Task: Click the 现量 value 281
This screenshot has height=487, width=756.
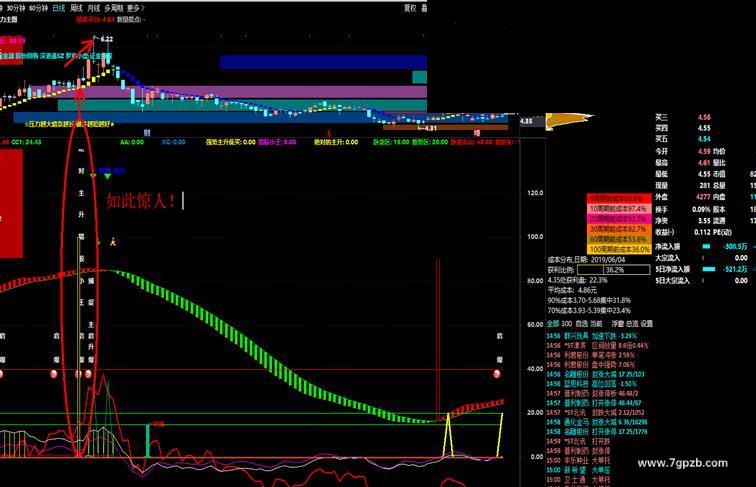Action: 705,186
